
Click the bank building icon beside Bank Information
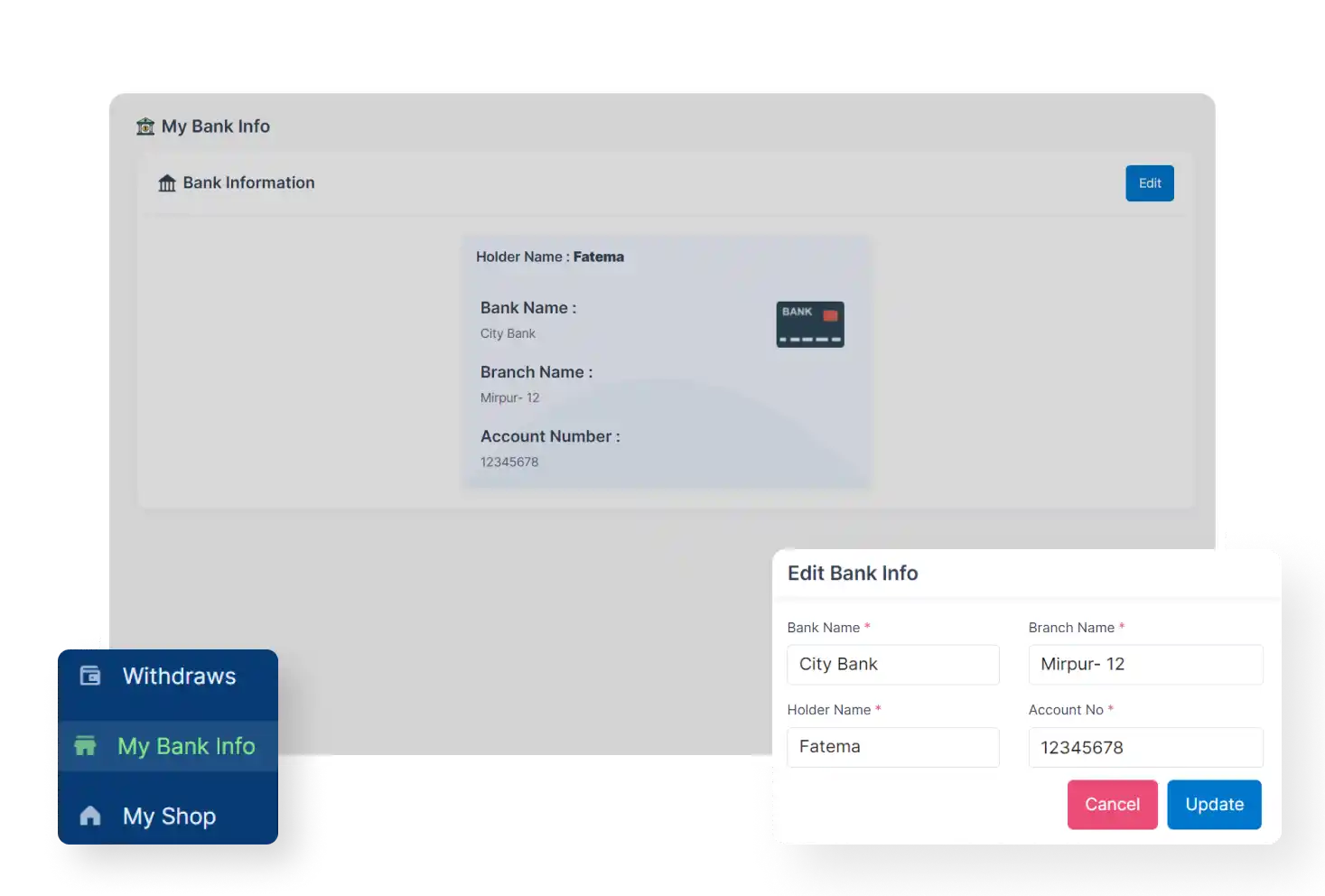[167, 182]
